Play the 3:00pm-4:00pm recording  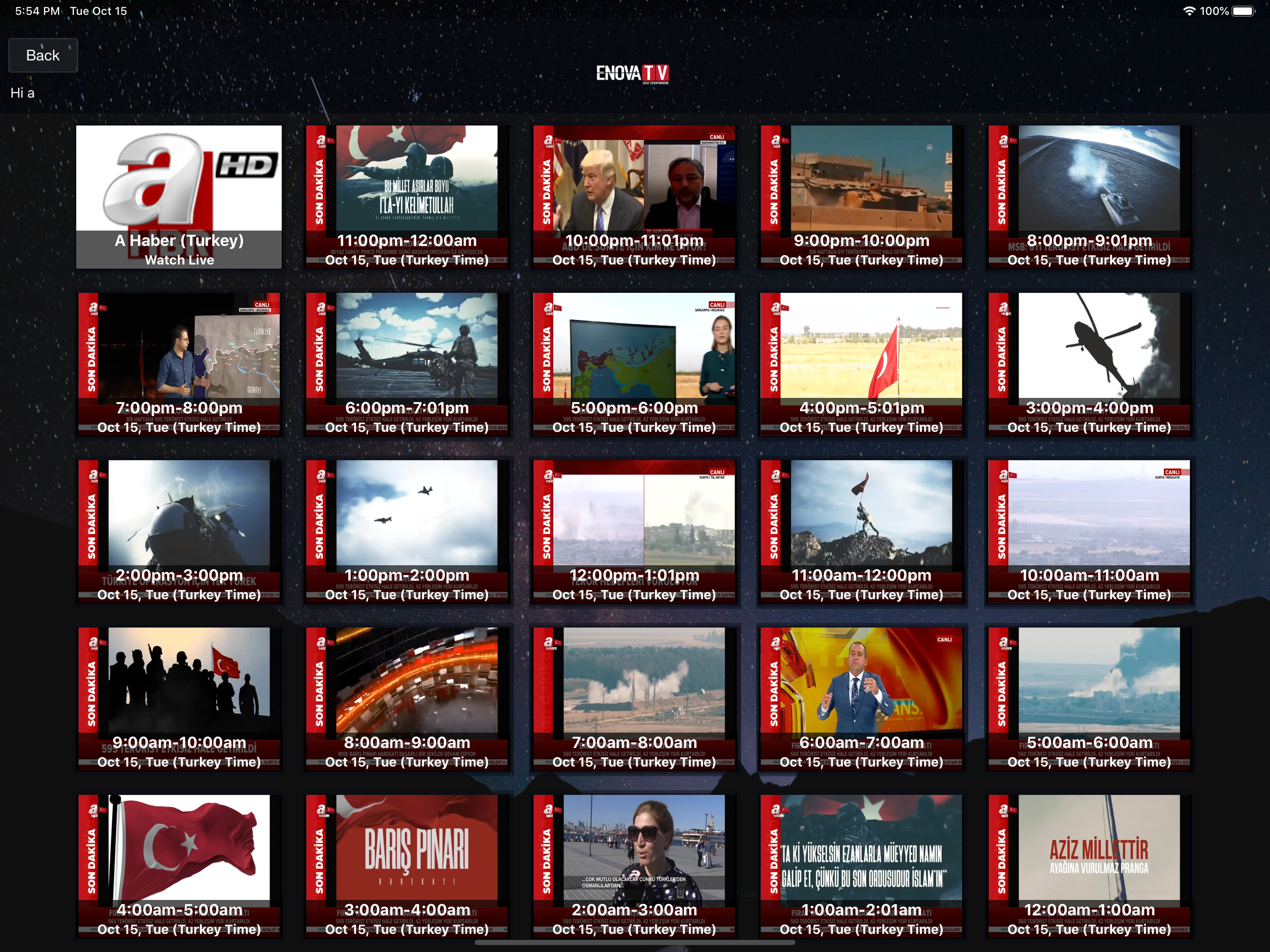coord(1089,364)
